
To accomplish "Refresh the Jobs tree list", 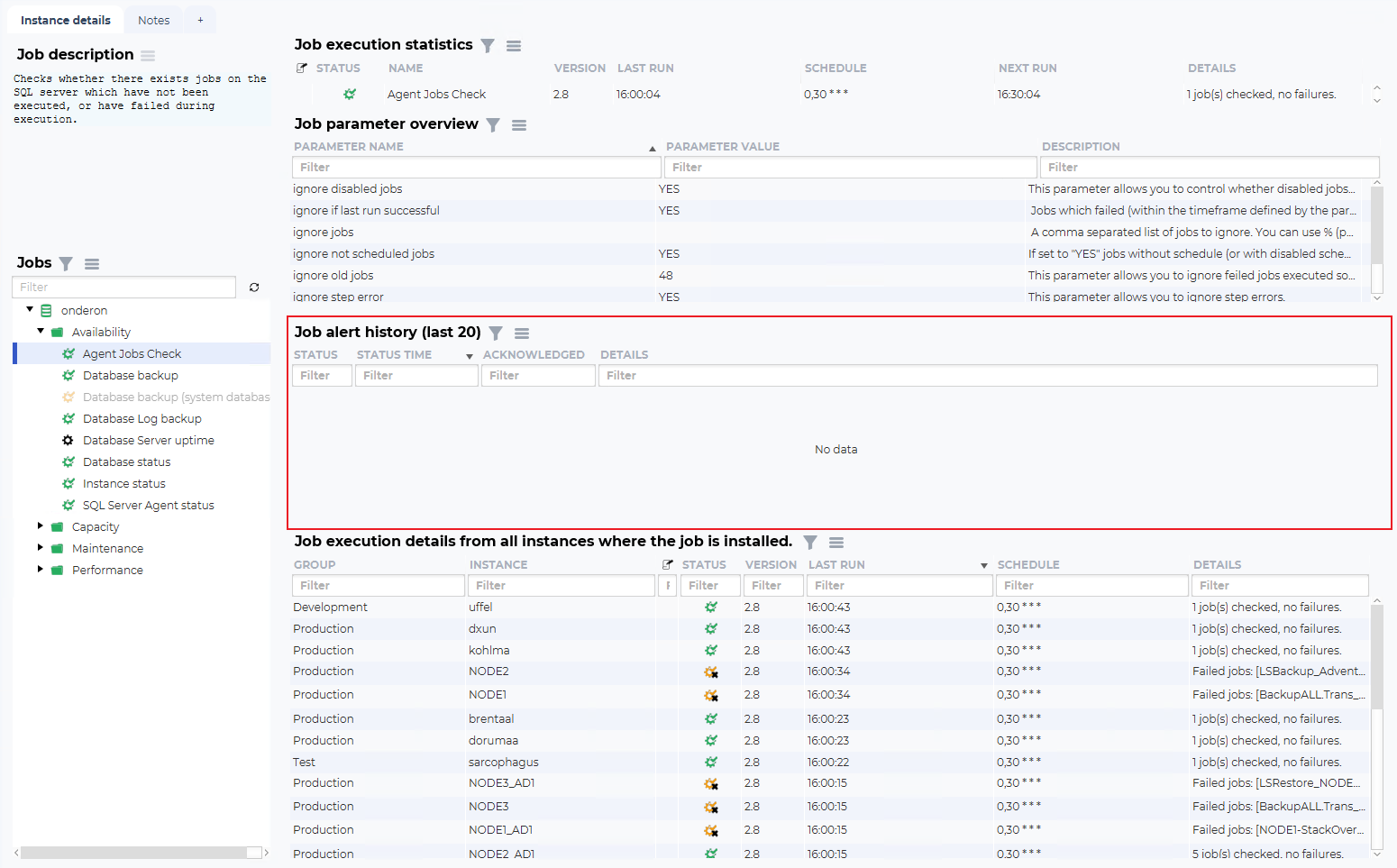I will click(x=254, y=288).
